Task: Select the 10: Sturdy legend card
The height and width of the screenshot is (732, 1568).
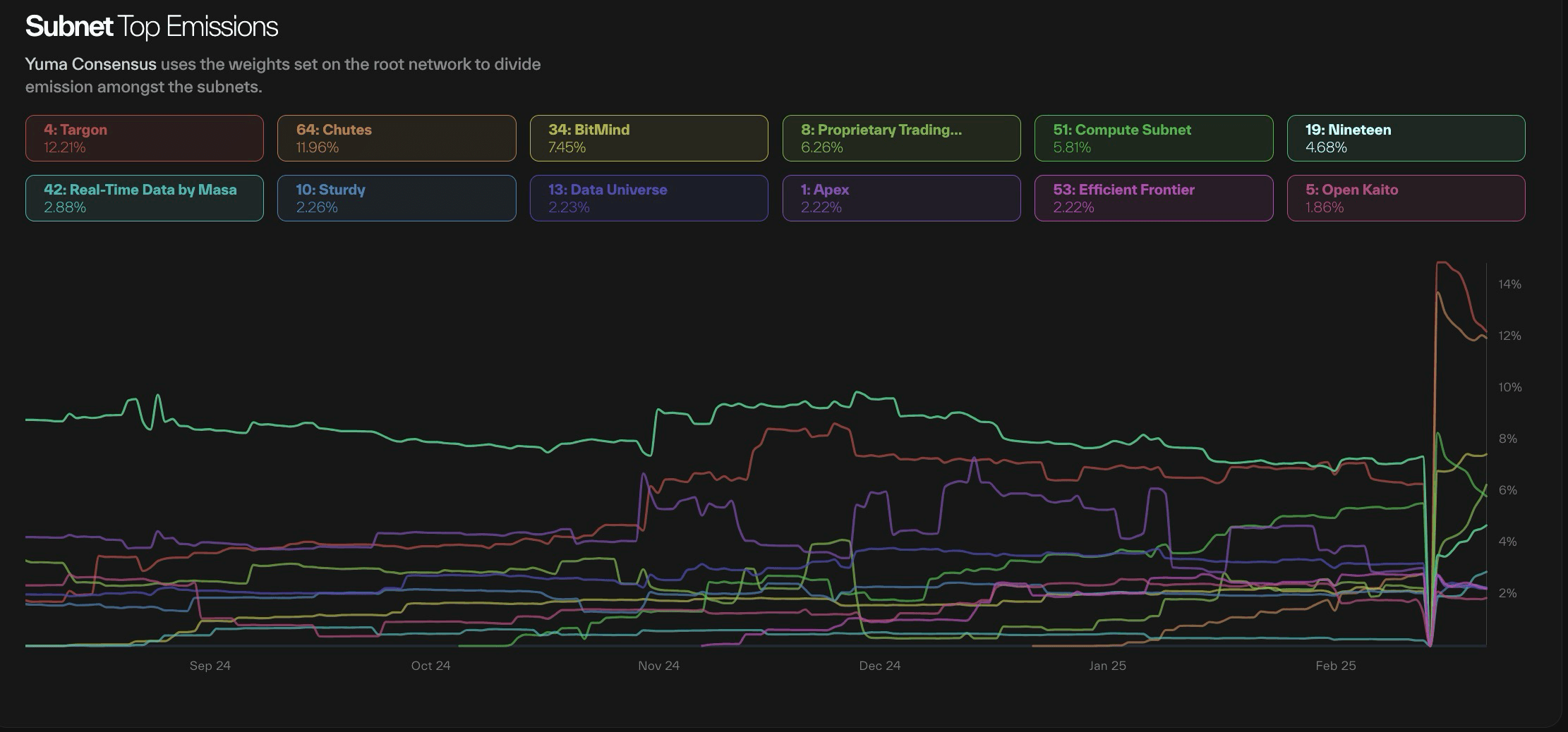Action: click(x=397, y=198)
